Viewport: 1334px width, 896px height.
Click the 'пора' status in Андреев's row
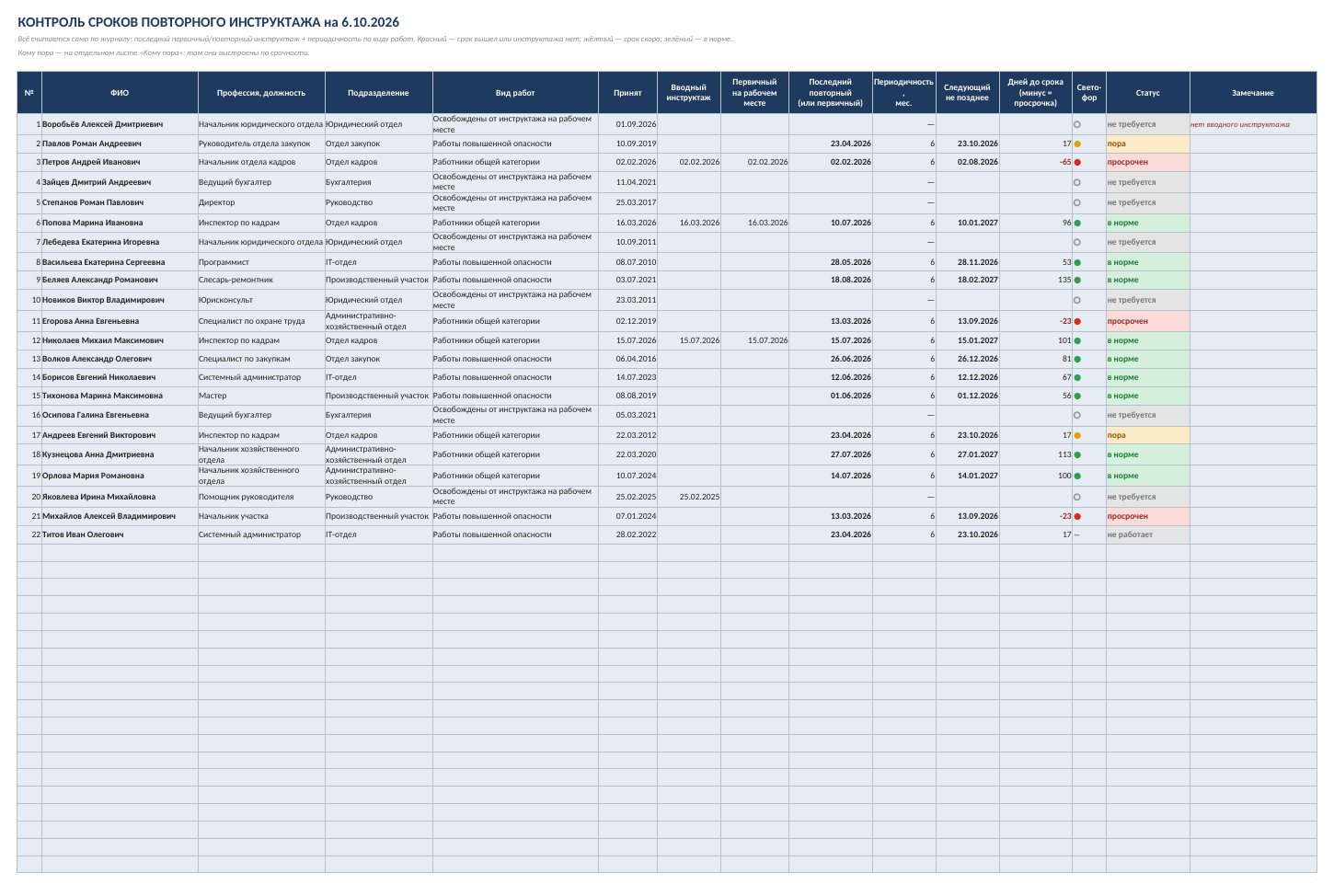pyautogui.click(x=1148, y=435)
